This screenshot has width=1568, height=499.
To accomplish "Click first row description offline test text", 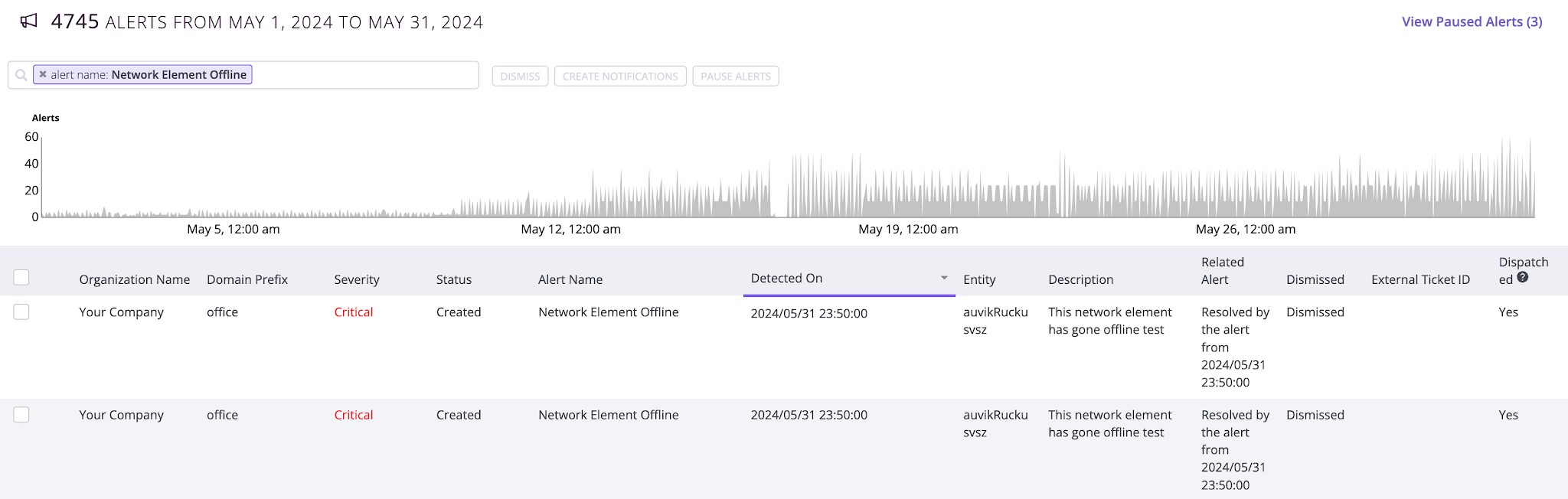I will (1109, 321).
